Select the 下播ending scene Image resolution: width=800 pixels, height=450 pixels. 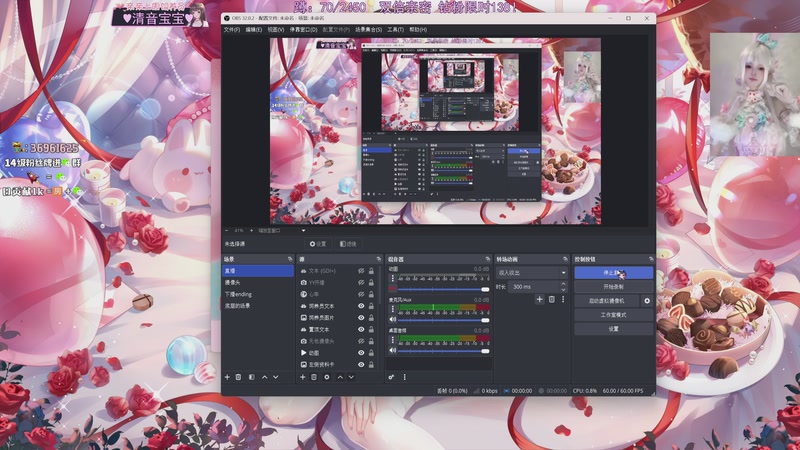tap(258, 294)
